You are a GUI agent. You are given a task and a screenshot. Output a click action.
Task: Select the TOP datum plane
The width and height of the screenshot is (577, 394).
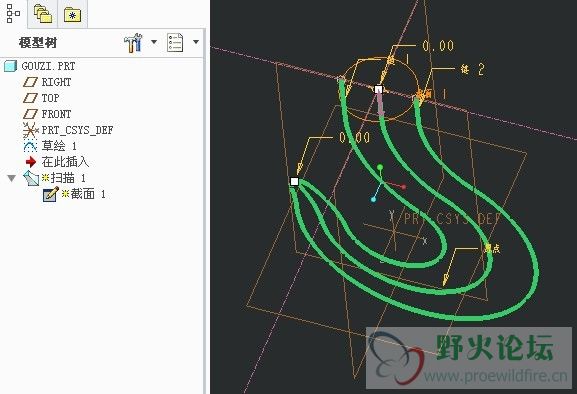(x=50, y=98)
